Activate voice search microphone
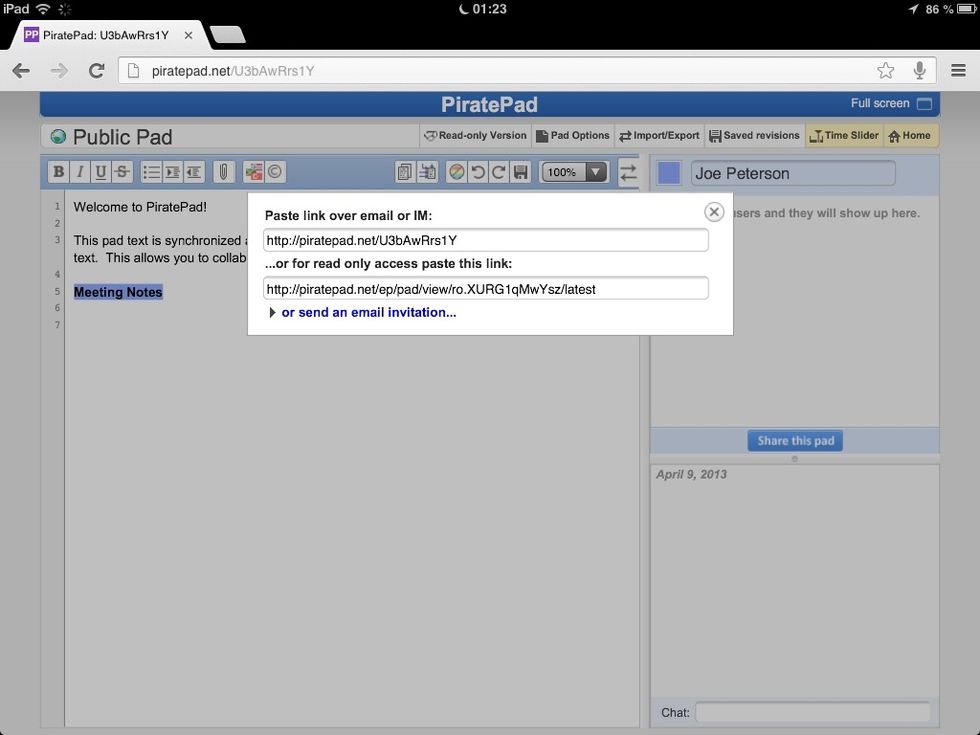The image size is (980, 735). (x=919, y=71)
